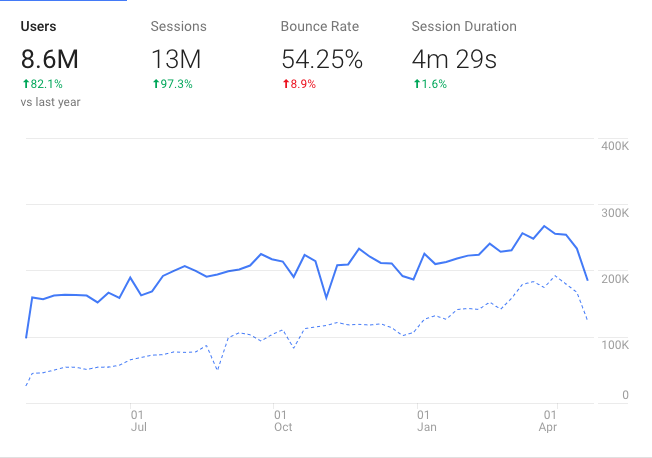Click the 13M sessions value
The image size is (652, 458).
coord(177,59)
